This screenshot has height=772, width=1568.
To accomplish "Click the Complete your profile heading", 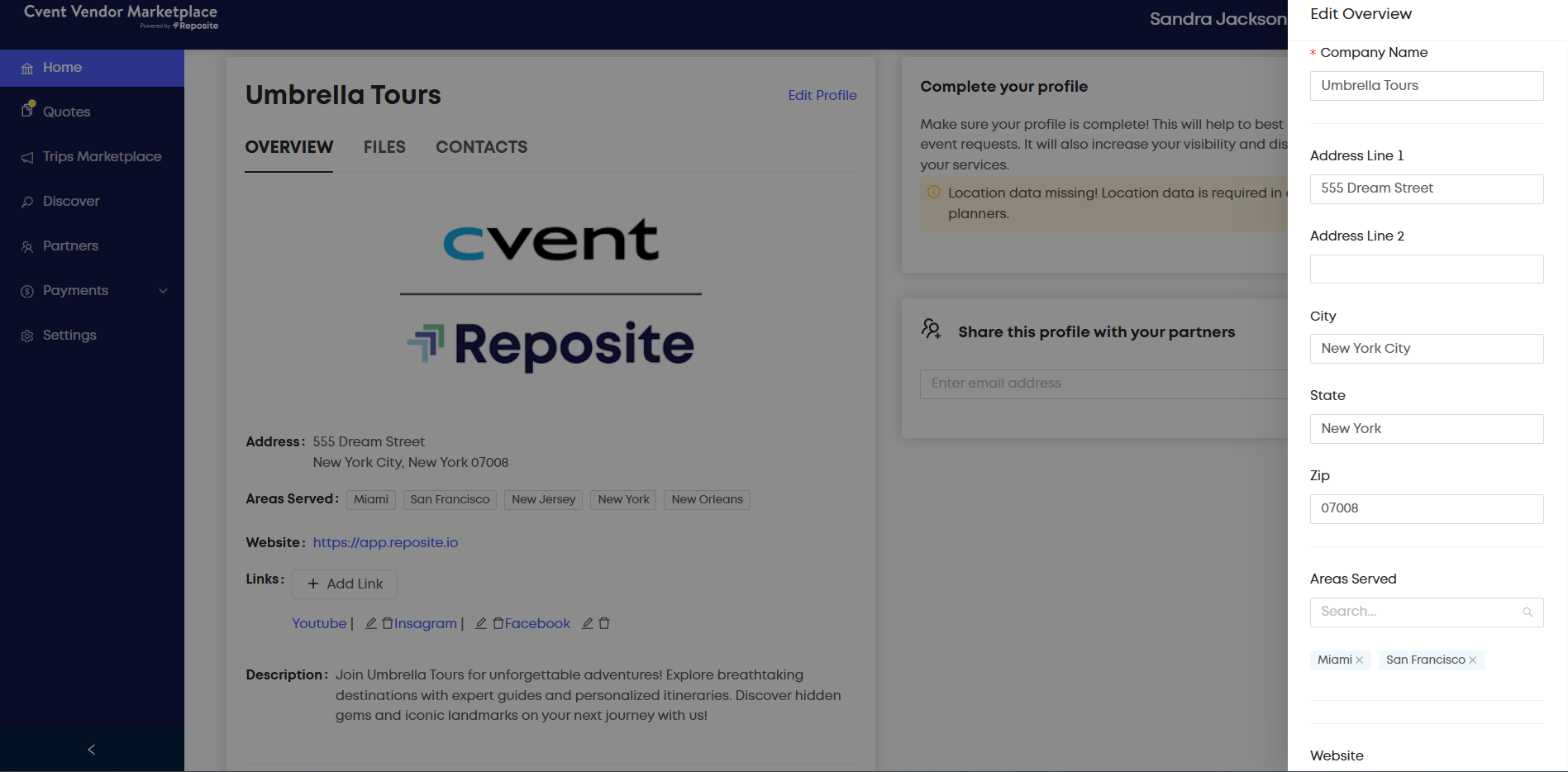I will (1003, 87).
